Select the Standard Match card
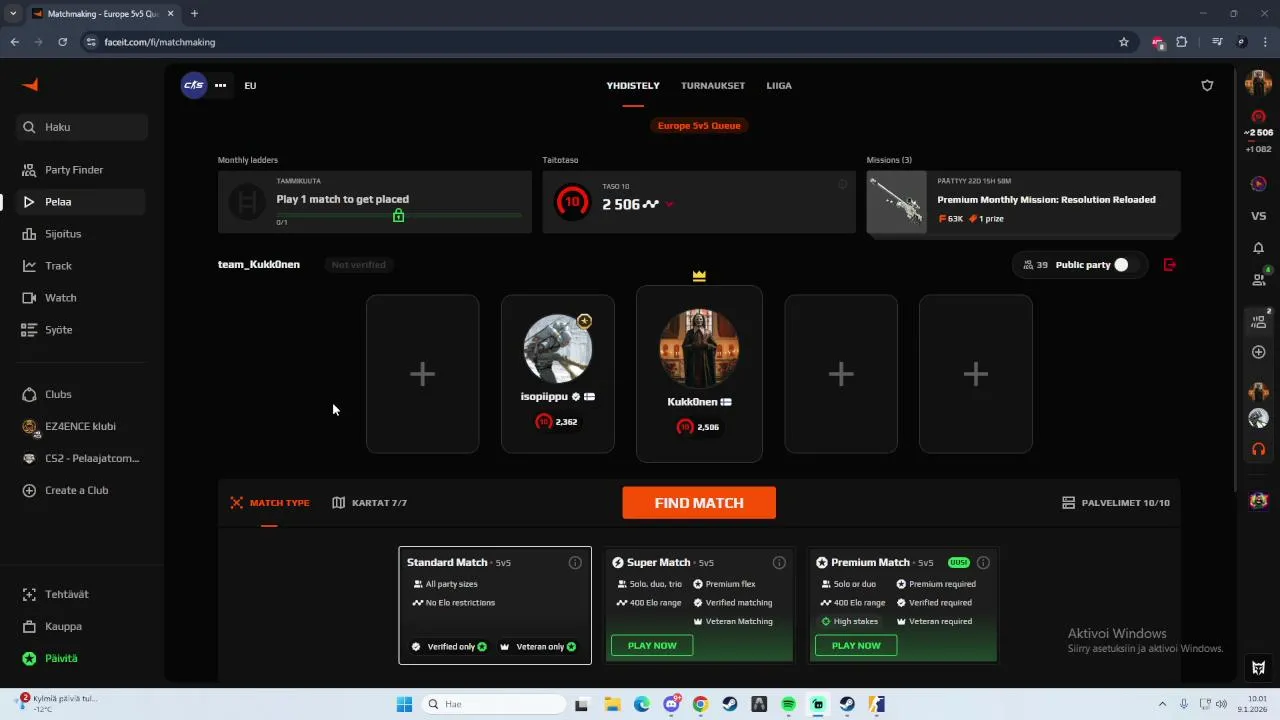Viewport: 1280px width, 720px height. click(x=495, y=605)
